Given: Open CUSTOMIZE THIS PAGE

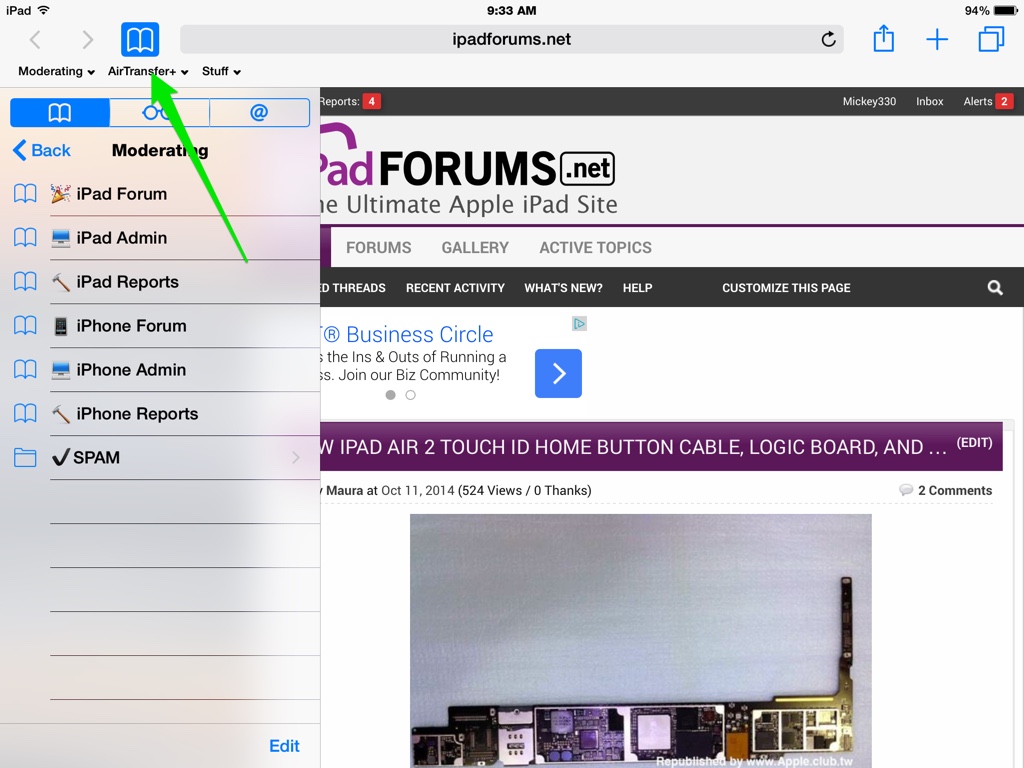Looking at the screenshot, I should [786, 288].
